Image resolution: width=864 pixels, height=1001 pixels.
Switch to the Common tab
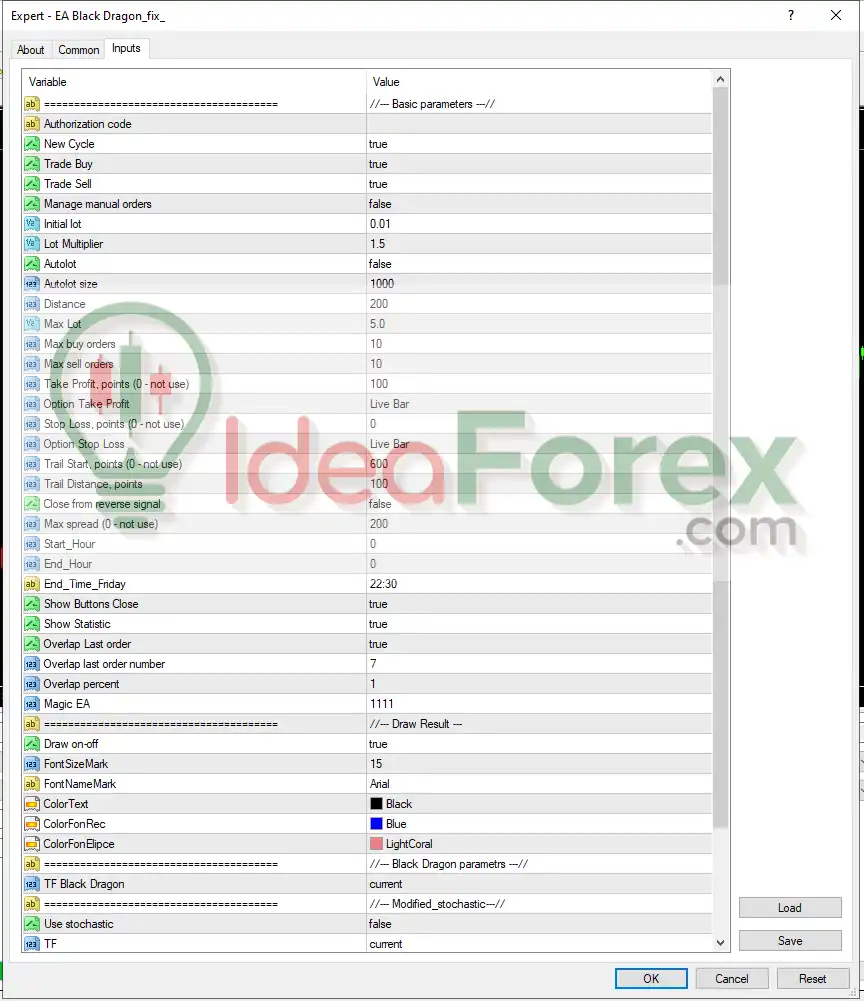(x=79, y=50)
